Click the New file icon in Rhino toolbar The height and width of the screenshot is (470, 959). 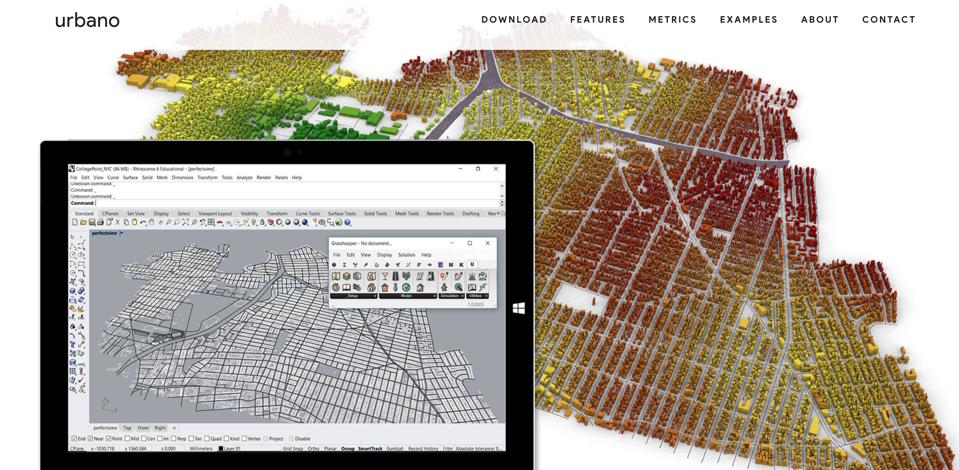[x=74, y=222]
